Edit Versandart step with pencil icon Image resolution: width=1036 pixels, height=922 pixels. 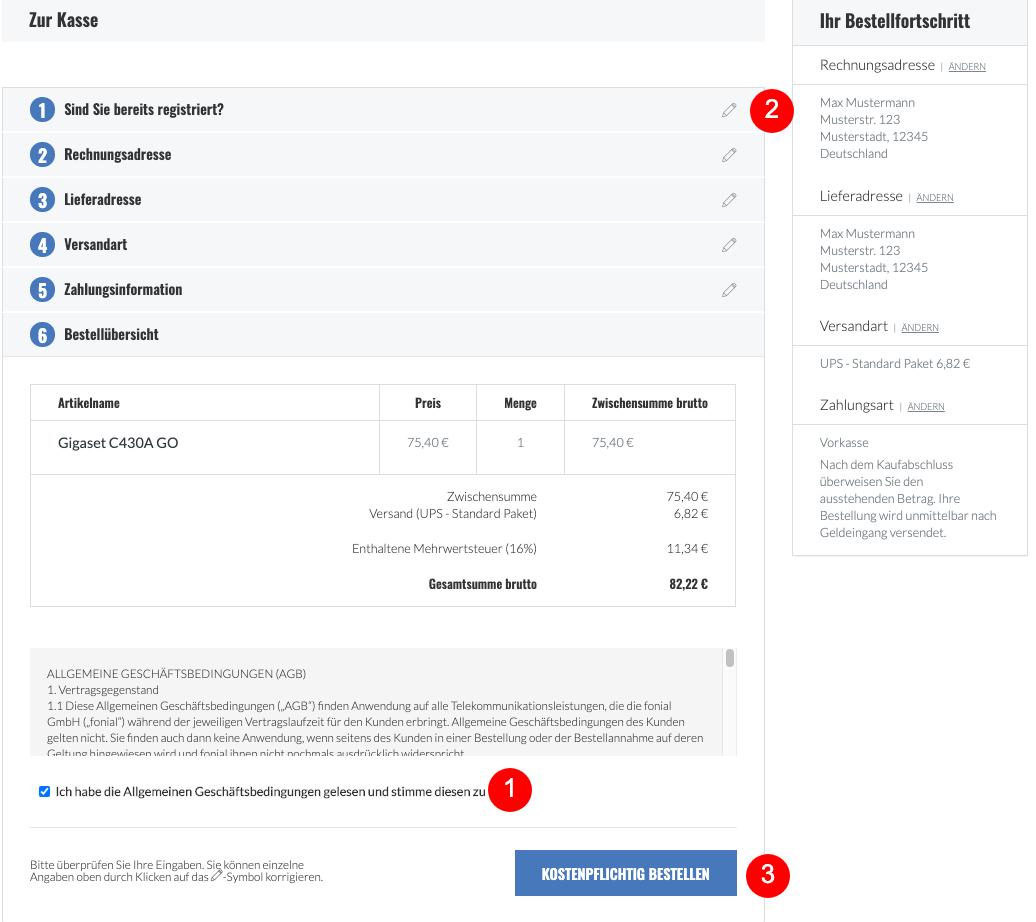click(x=729, y=245)
